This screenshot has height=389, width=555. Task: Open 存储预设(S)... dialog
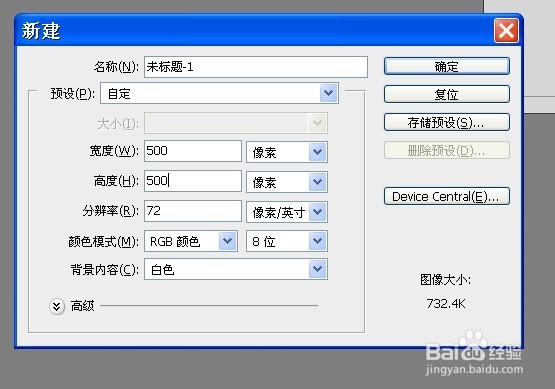pos(447,122)
